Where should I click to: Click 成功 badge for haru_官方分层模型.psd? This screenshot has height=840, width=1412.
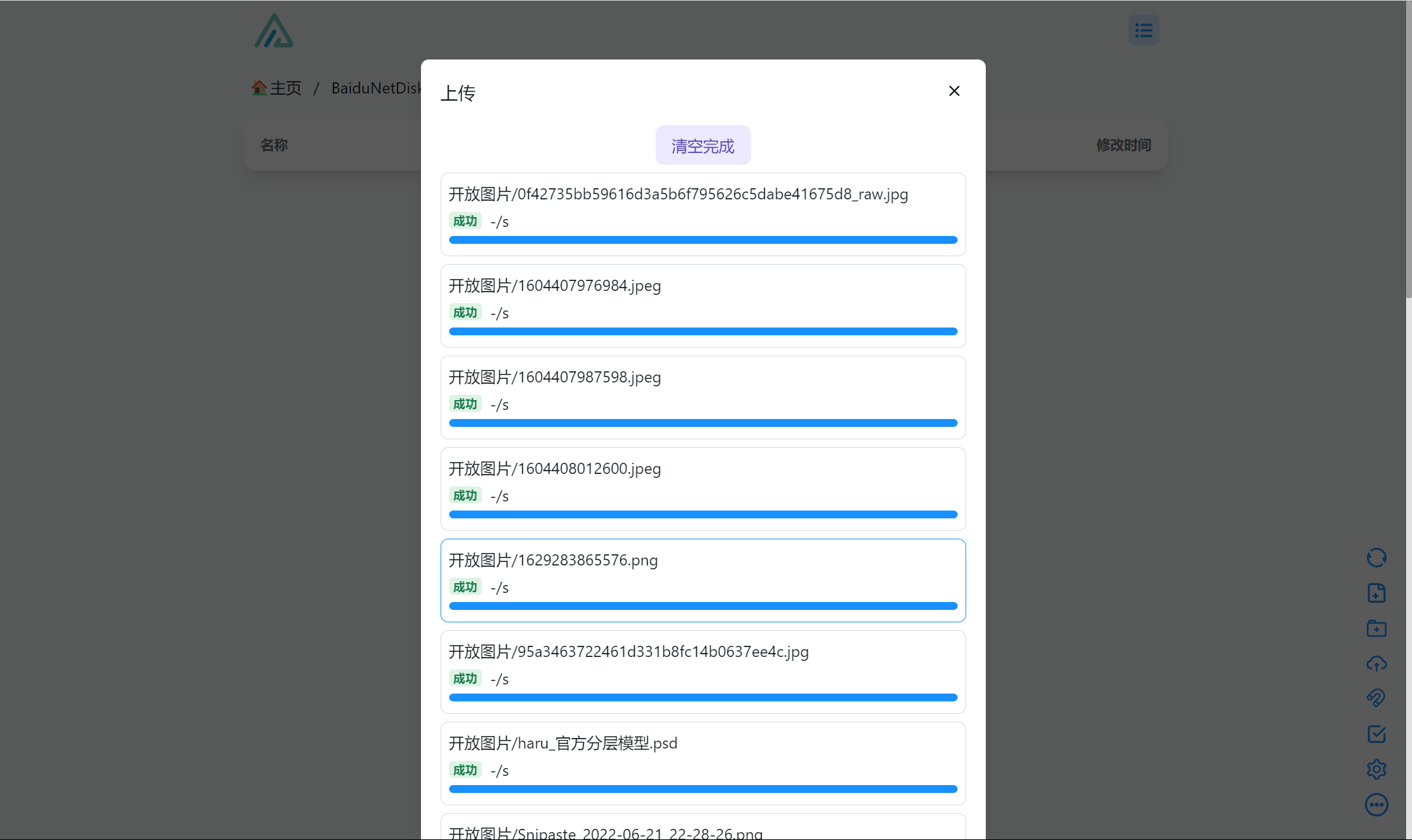[465, 770]
